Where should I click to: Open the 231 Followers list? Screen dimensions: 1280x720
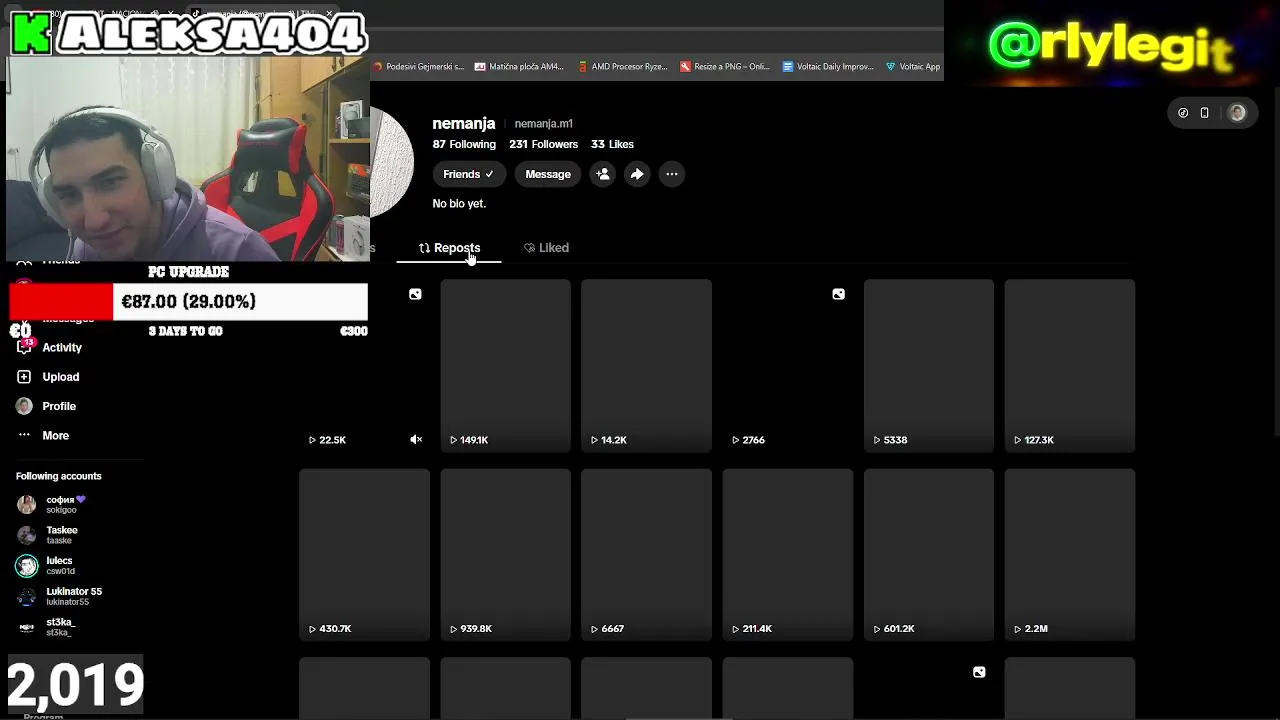543,144
